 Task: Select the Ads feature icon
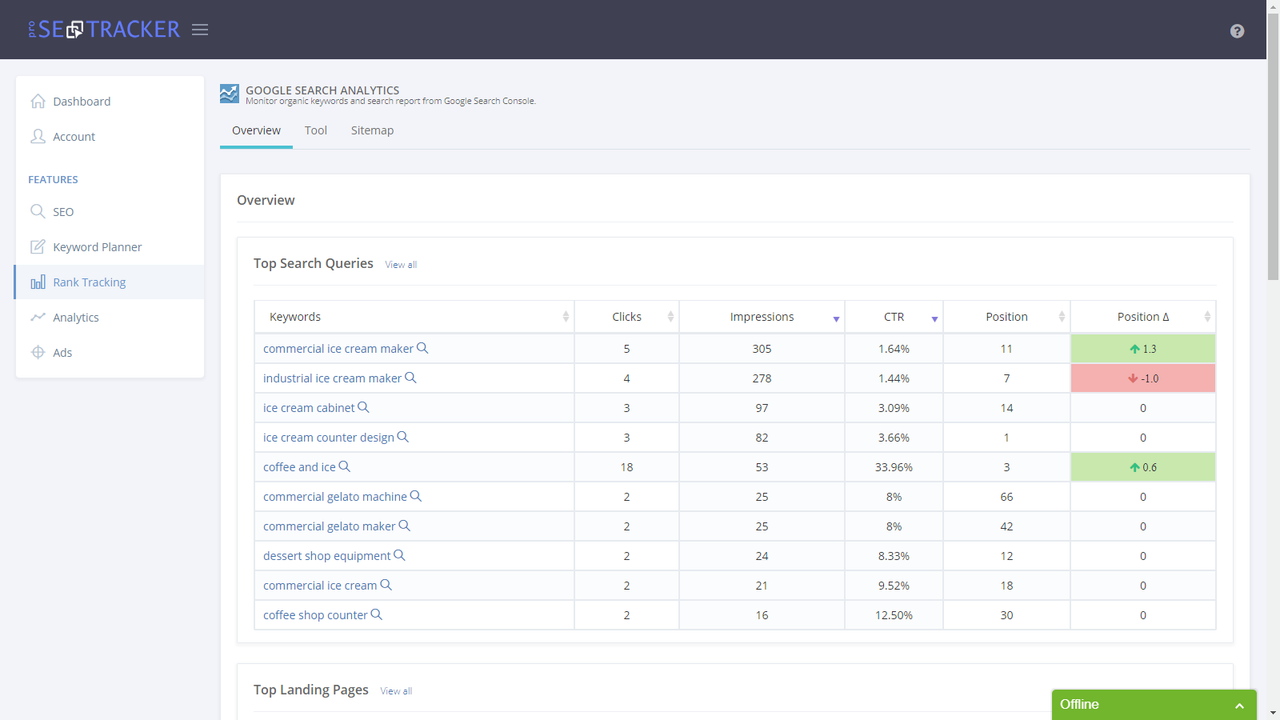[39, 352]
